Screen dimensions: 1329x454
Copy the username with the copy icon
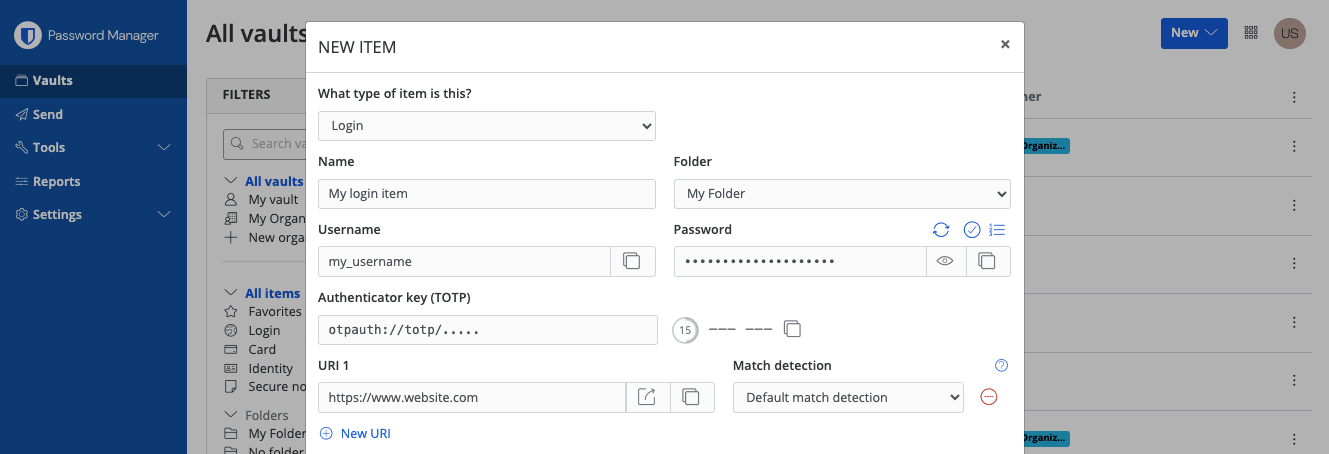click(x=632, y=261)
